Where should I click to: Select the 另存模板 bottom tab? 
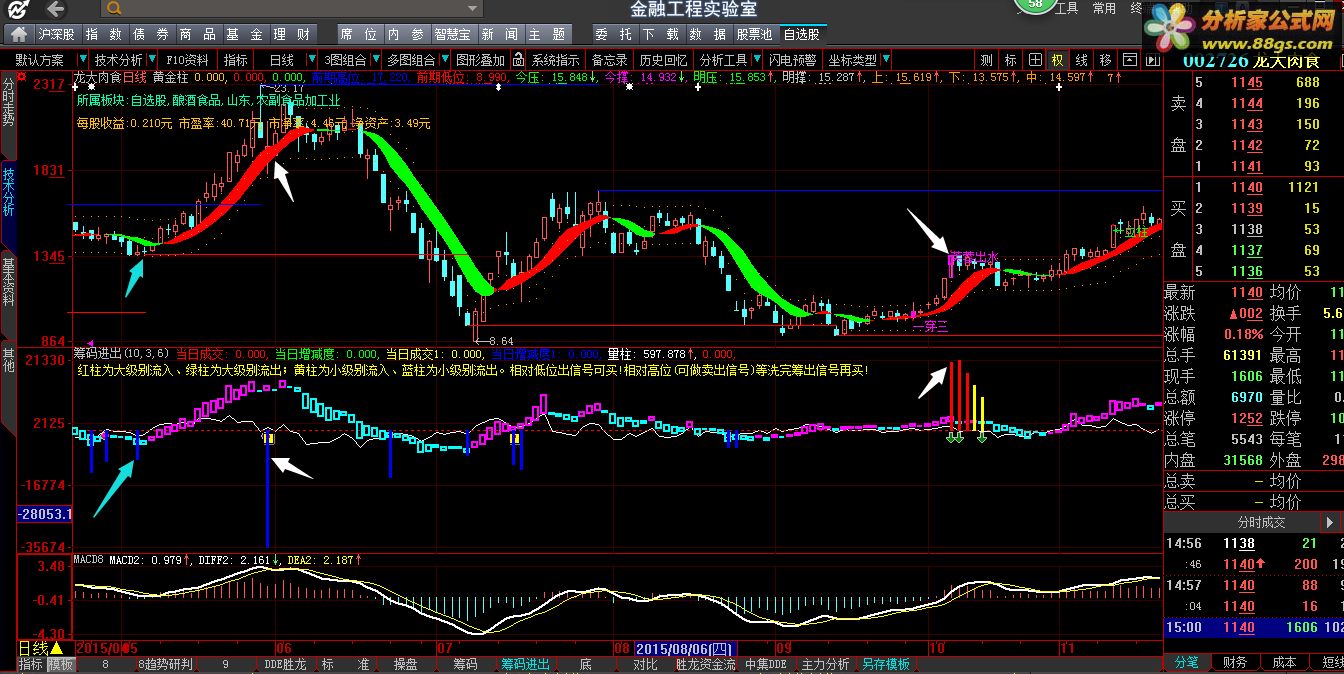click(x=886, y=664)
